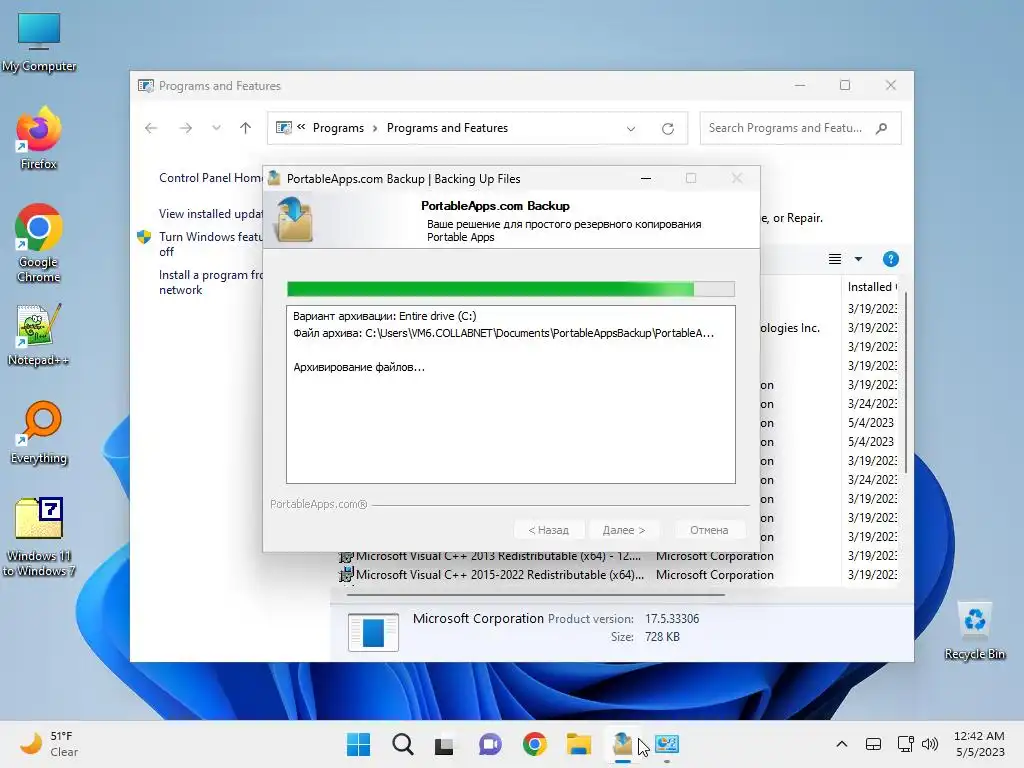Select the Programs and Features breadcrumb

pos(447,128)
